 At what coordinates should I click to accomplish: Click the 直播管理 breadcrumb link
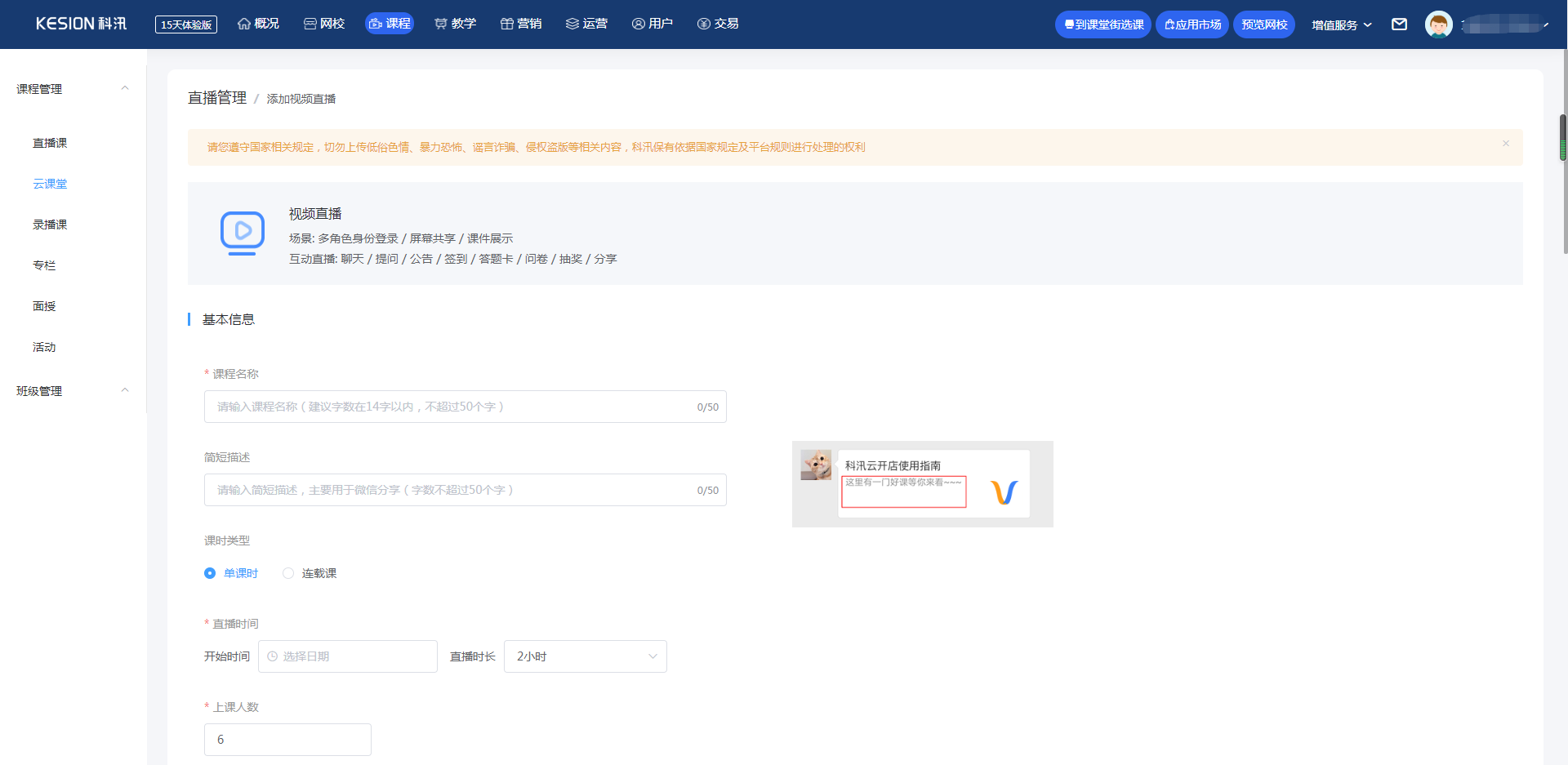(217, 98)
